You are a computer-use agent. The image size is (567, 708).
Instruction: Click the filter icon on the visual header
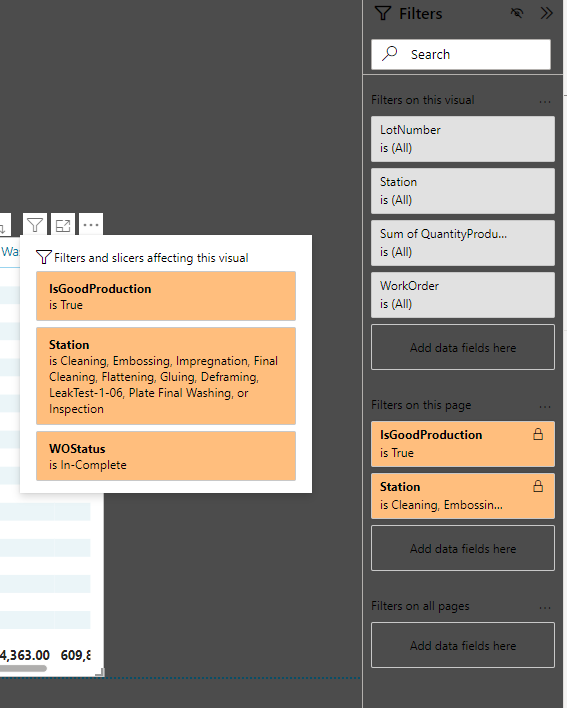(x=35, y=225)
